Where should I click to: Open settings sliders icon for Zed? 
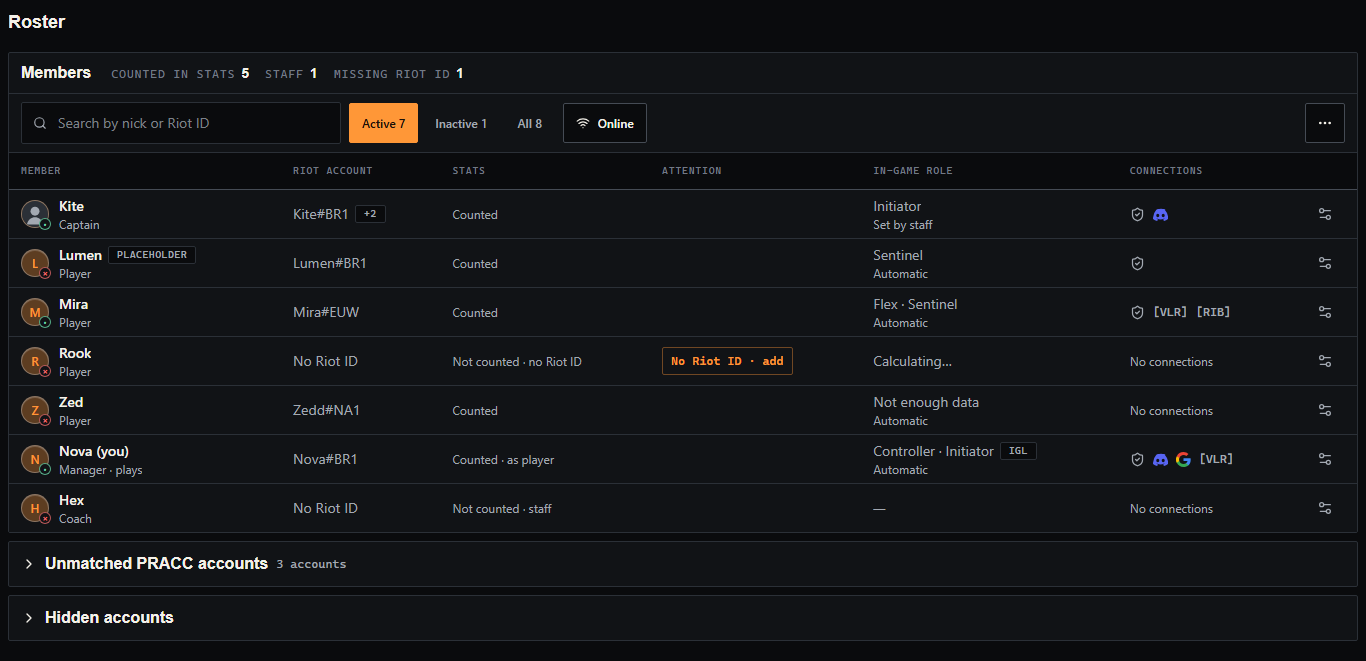1325,410
